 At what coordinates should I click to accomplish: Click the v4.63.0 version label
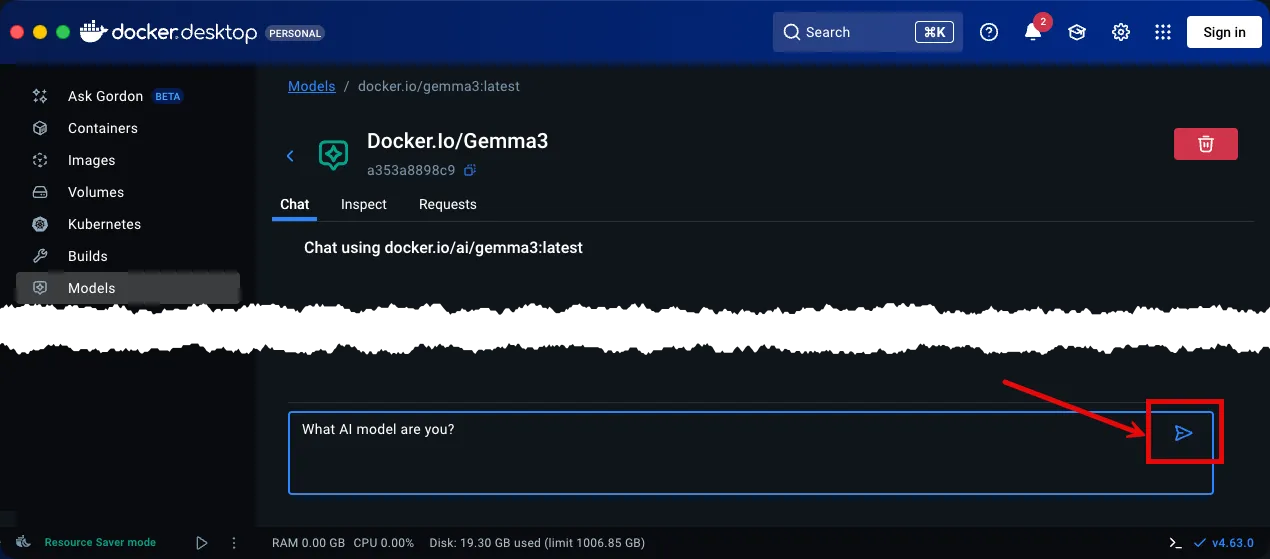click(x=1232, y=543)
